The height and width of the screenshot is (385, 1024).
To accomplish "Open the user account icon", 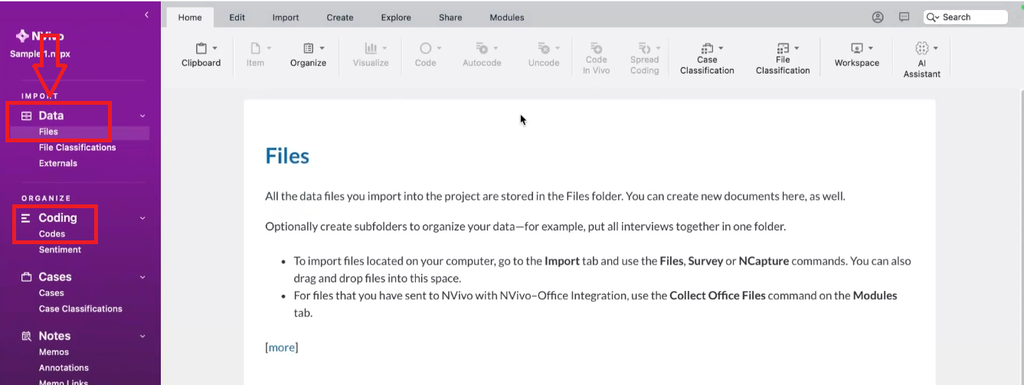I will (x=878, y=18).
